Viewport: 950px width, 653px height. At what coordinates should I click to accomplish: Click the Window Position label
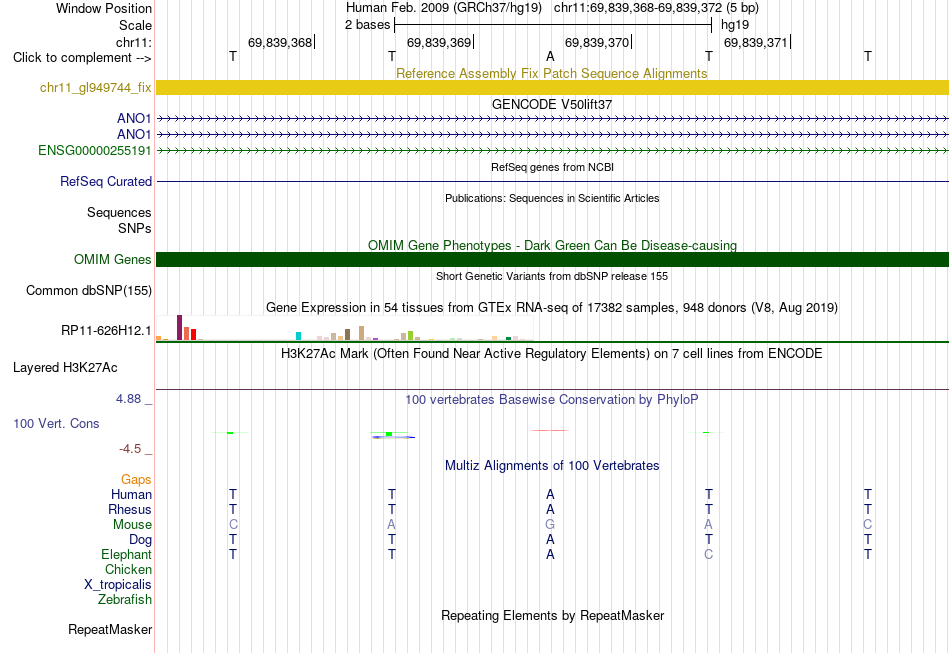[x=104, y=8]
